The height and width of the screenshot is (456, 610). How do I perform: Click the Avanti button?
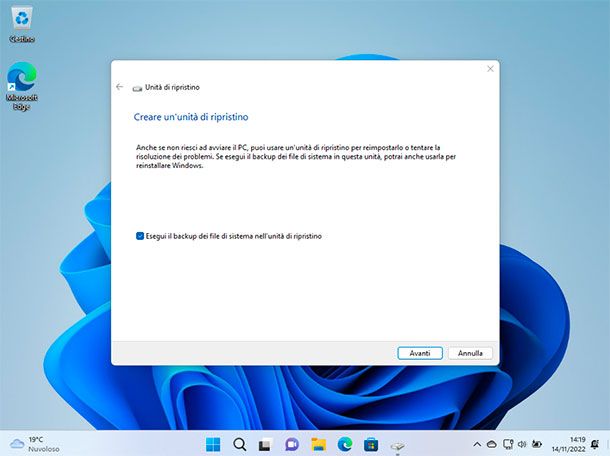point(420,353)
